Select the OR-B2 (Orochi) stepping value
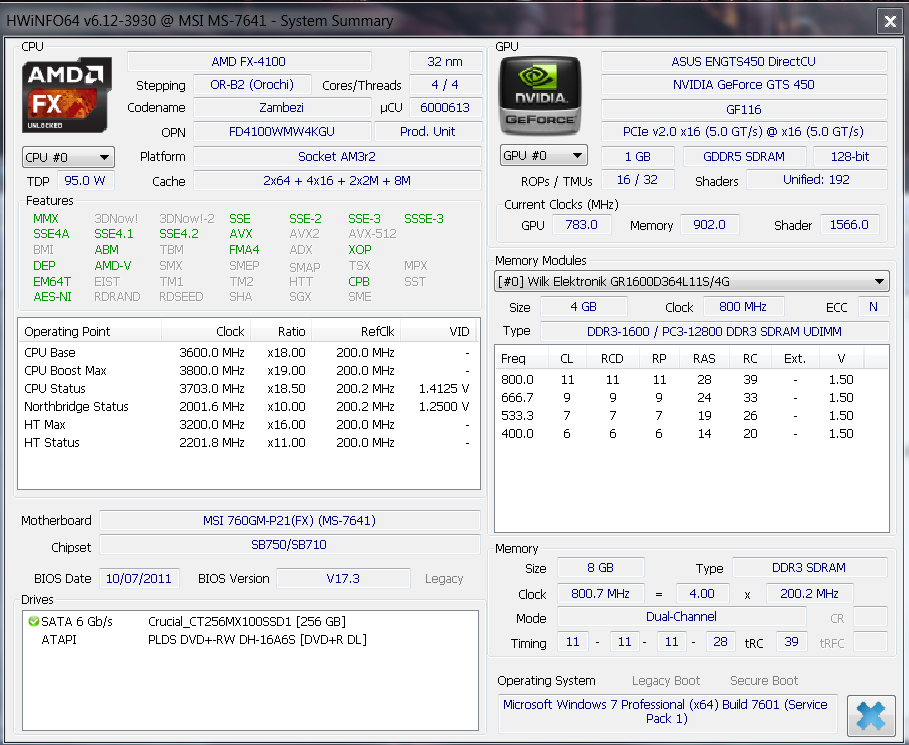This screenshot has height=745, width=909. (x=252, y=85)
